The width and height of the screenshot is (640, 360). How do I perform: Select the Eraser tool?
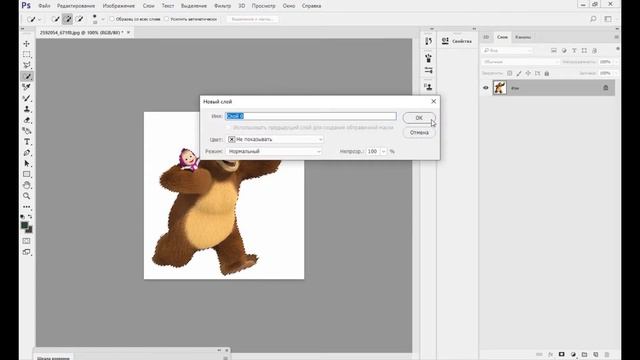pyautogui.click(x=27, y=120)
